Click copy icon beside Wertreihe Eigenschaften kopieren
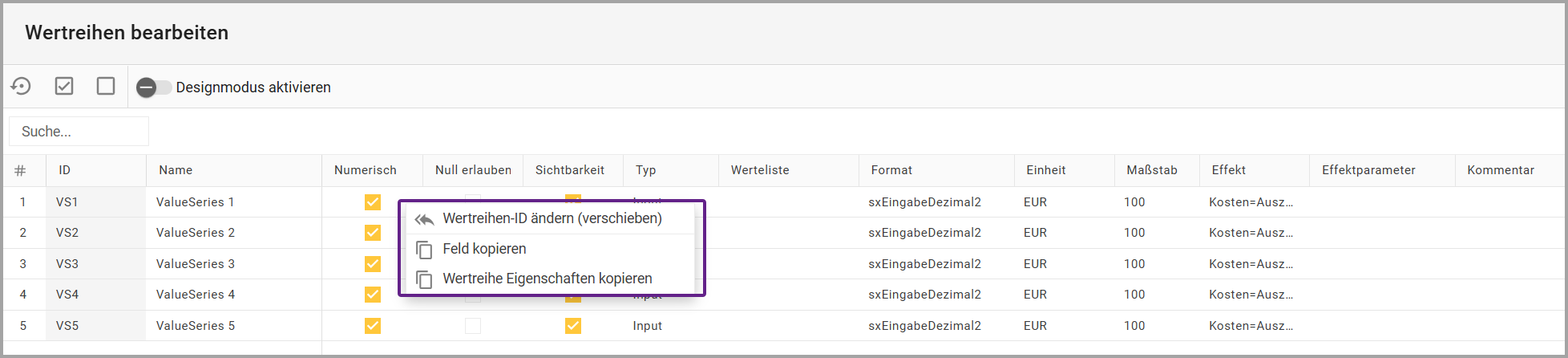 click(424, 279)
